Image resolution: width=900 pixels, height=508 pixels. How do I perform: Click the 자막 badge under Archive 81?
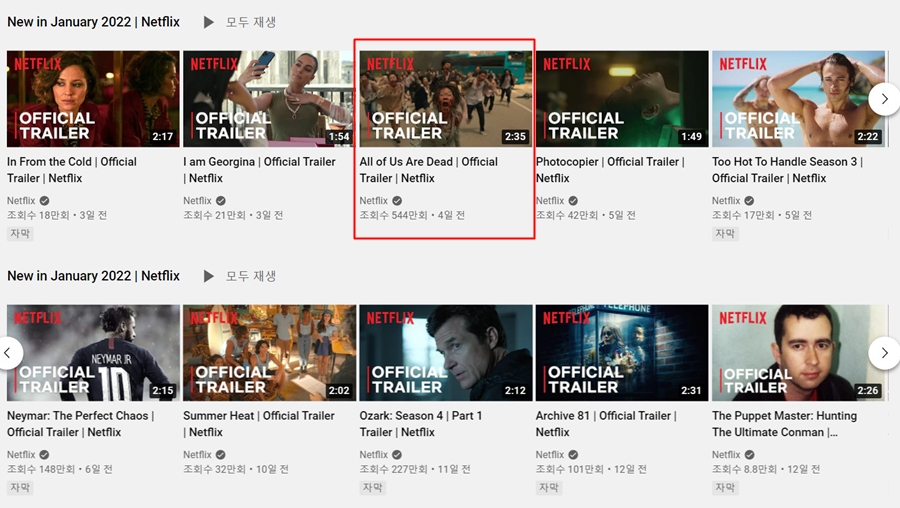(549, 488)
